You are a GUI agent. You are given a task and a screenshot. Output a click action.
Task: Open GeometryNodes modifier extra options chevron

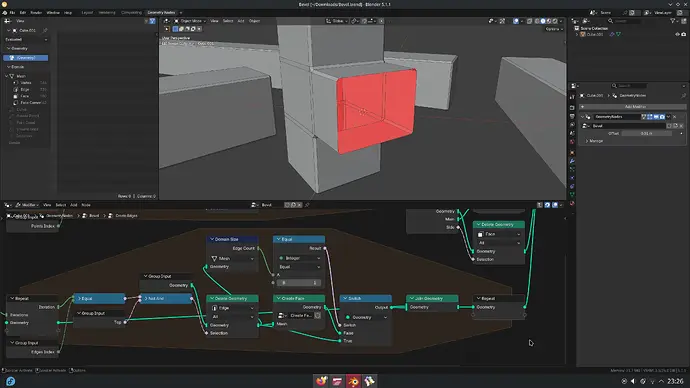[x=668, y=117]
